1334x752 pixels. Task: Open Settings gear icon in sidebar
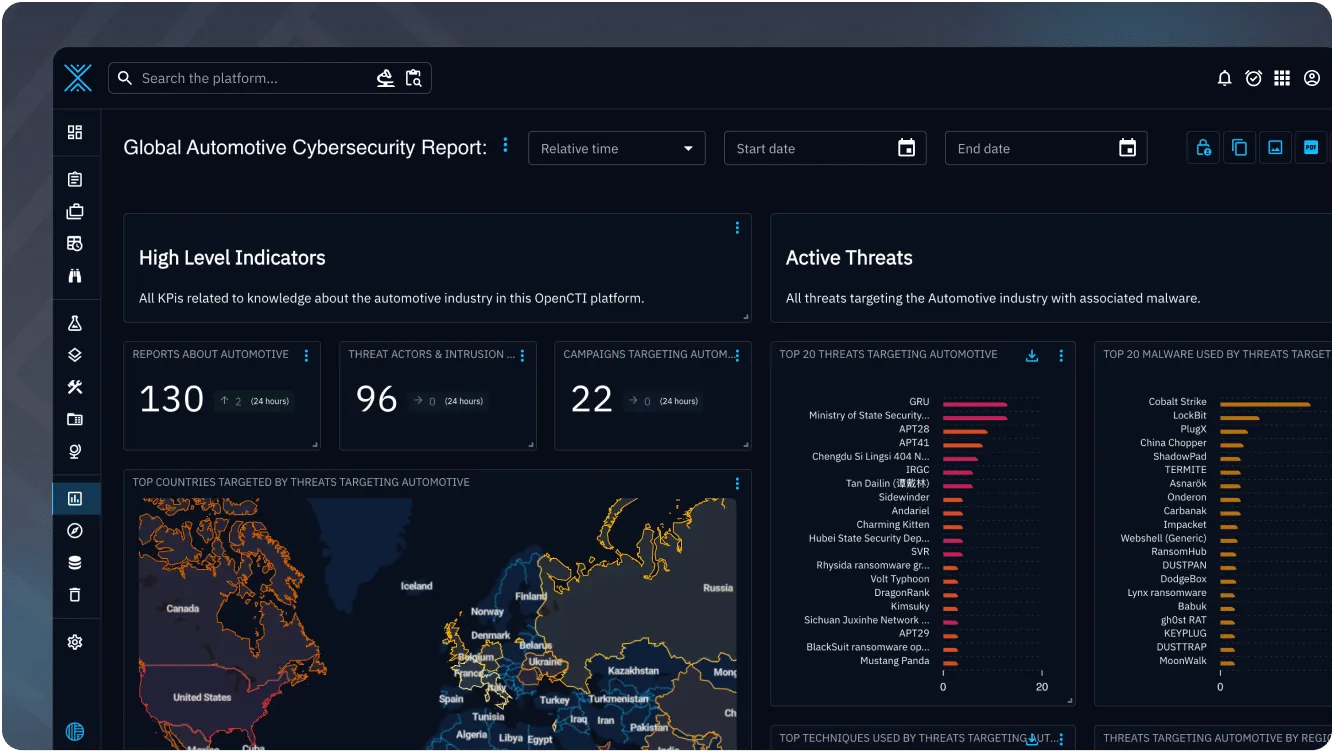click(75, 642)
